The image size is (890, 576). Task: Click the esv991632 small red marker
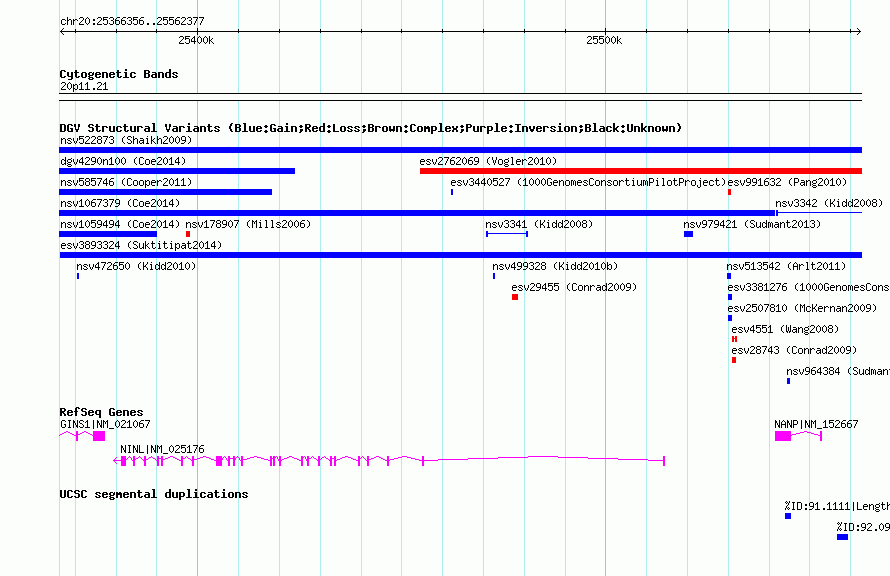click(729, 192)
